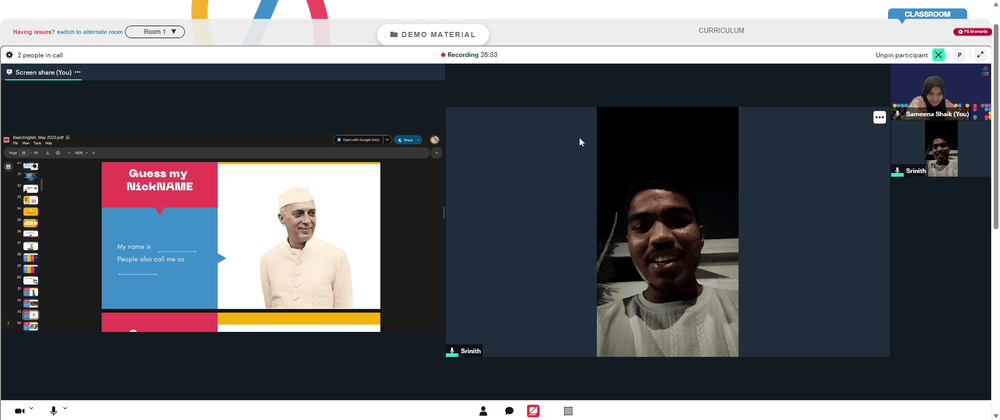This screenshot has width=1000, height=420.
Task: Select the CLASSROOM tab
Action: [x=927, y=14]
